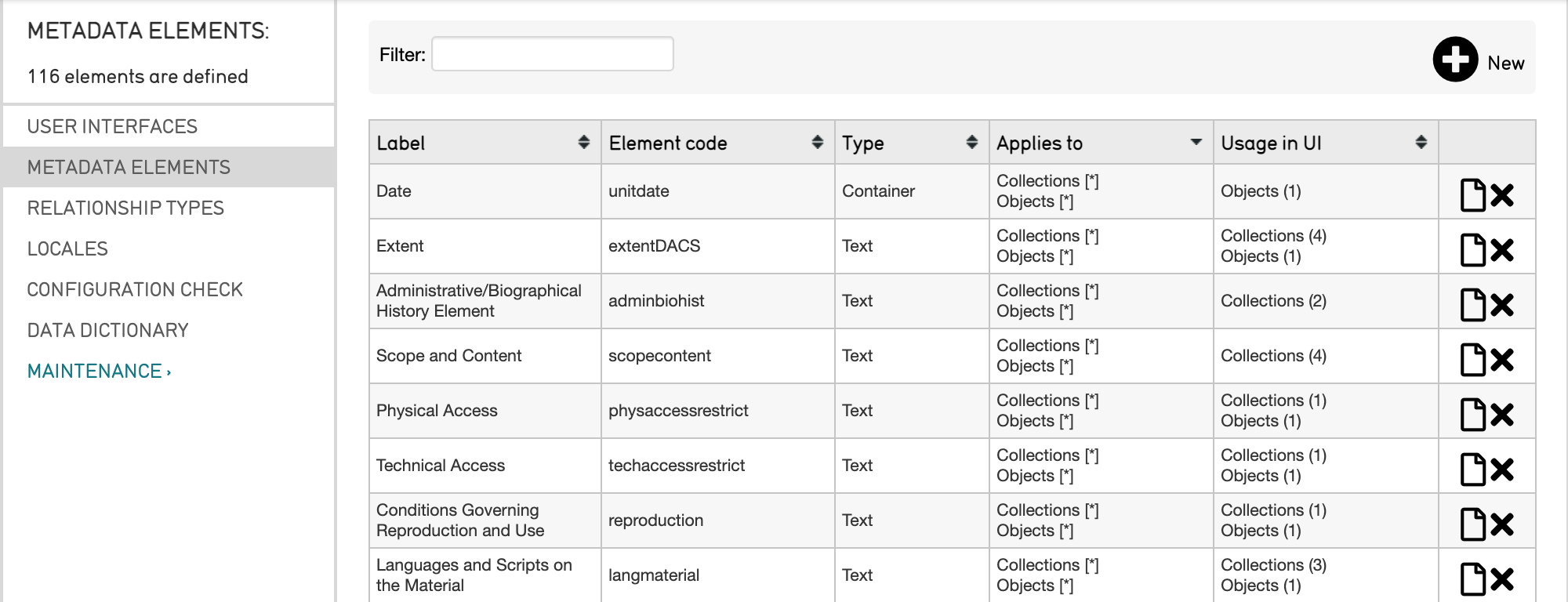1568x602 pixels.
Task: Open the Maintenance link
Action: tap(99, 371)
